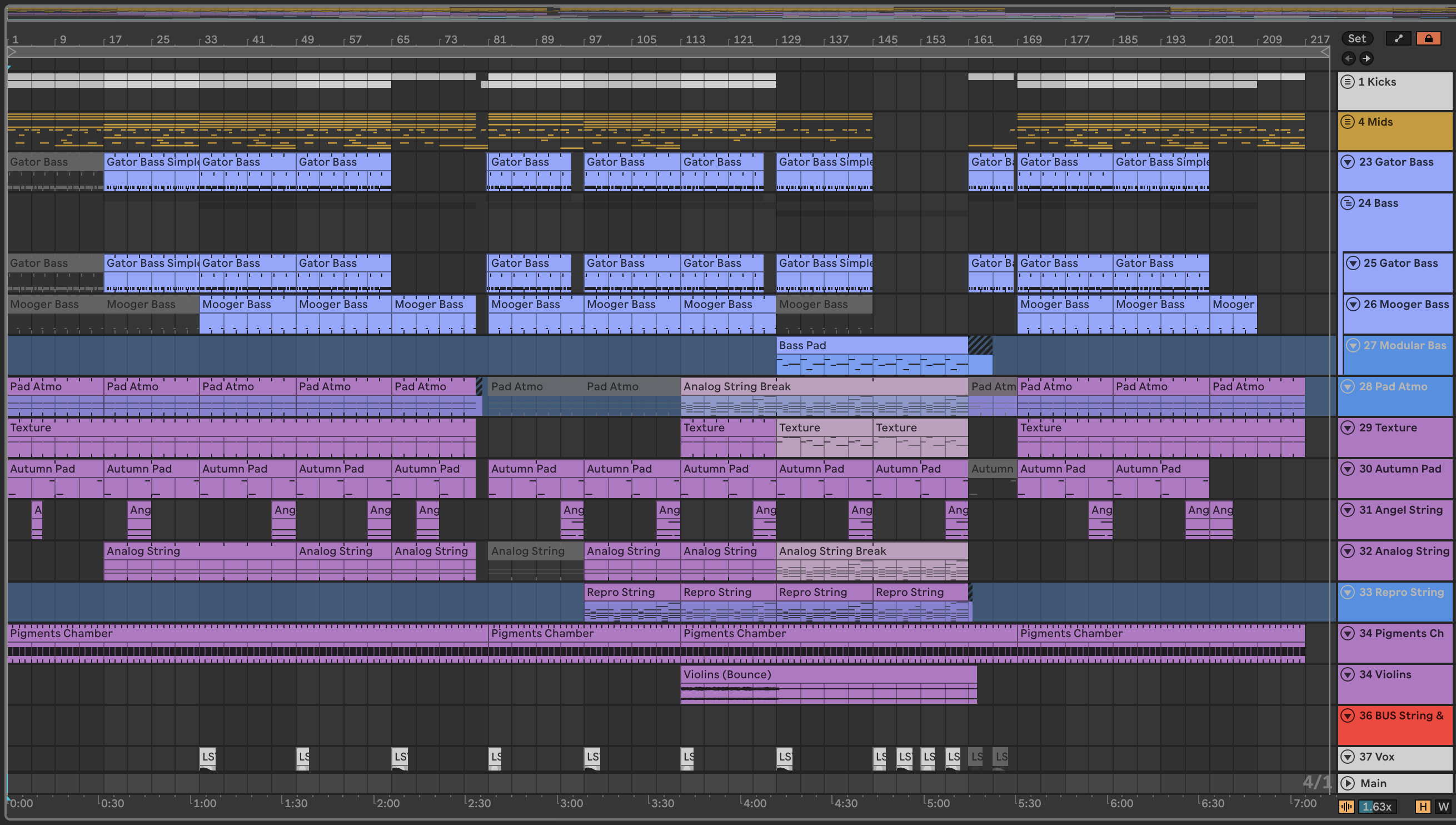This screenshot has width=1456, height=825.
Task: Select the Violins (Bounce) clip
Action: click(828, 674)
